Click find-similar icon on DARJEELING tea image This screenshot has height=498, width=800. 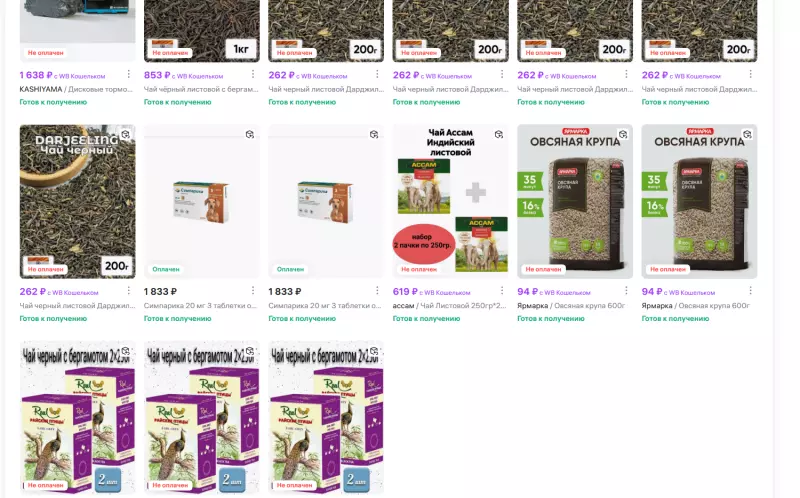point(125,135)
